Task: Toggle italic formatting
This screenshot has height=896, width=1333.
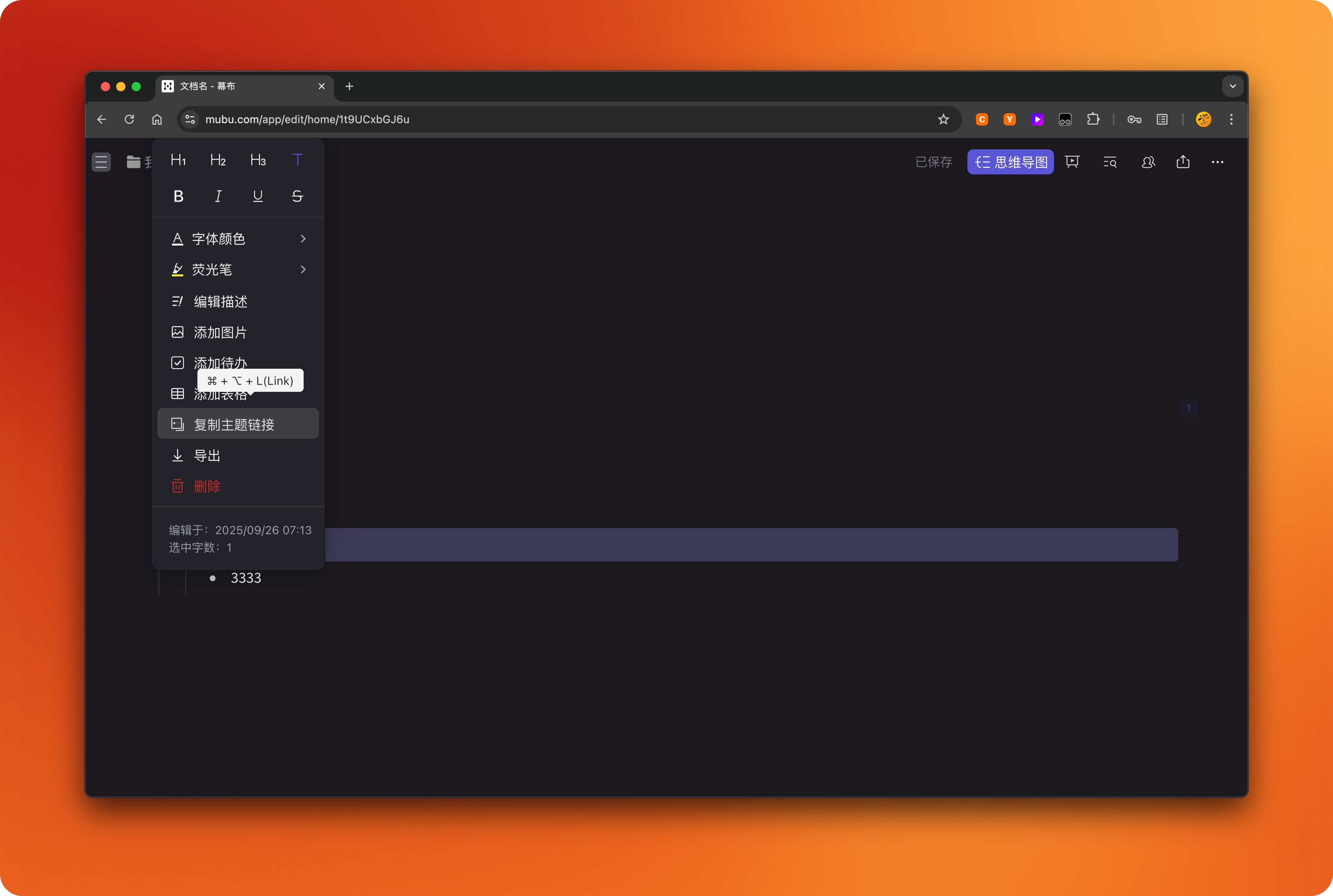Action: coord(218,196)
